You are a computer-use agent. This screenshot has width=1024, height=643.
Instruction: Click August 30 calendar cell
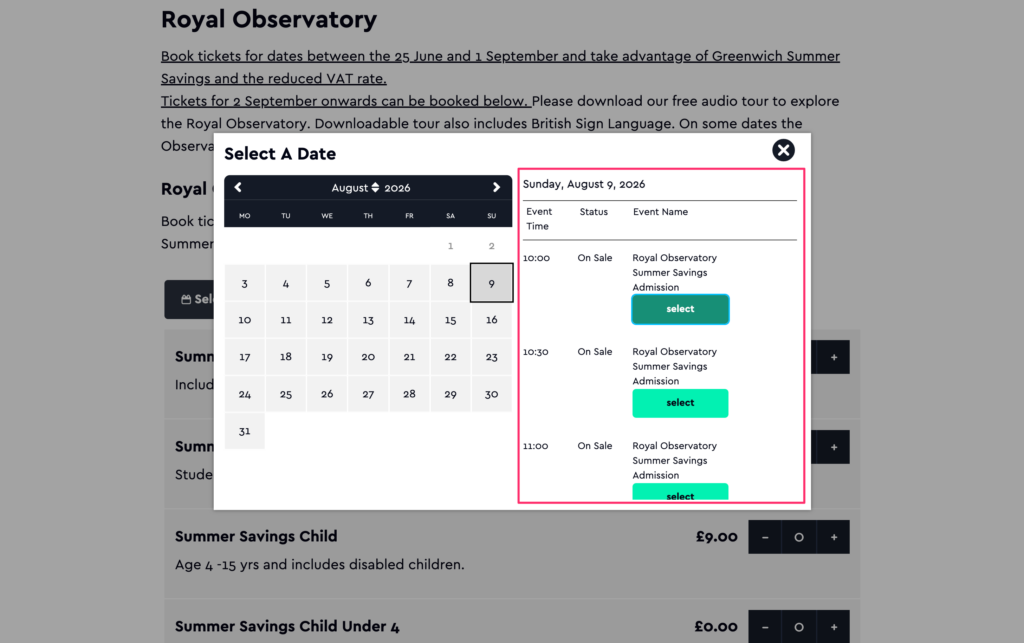click(x=491, y=394)
